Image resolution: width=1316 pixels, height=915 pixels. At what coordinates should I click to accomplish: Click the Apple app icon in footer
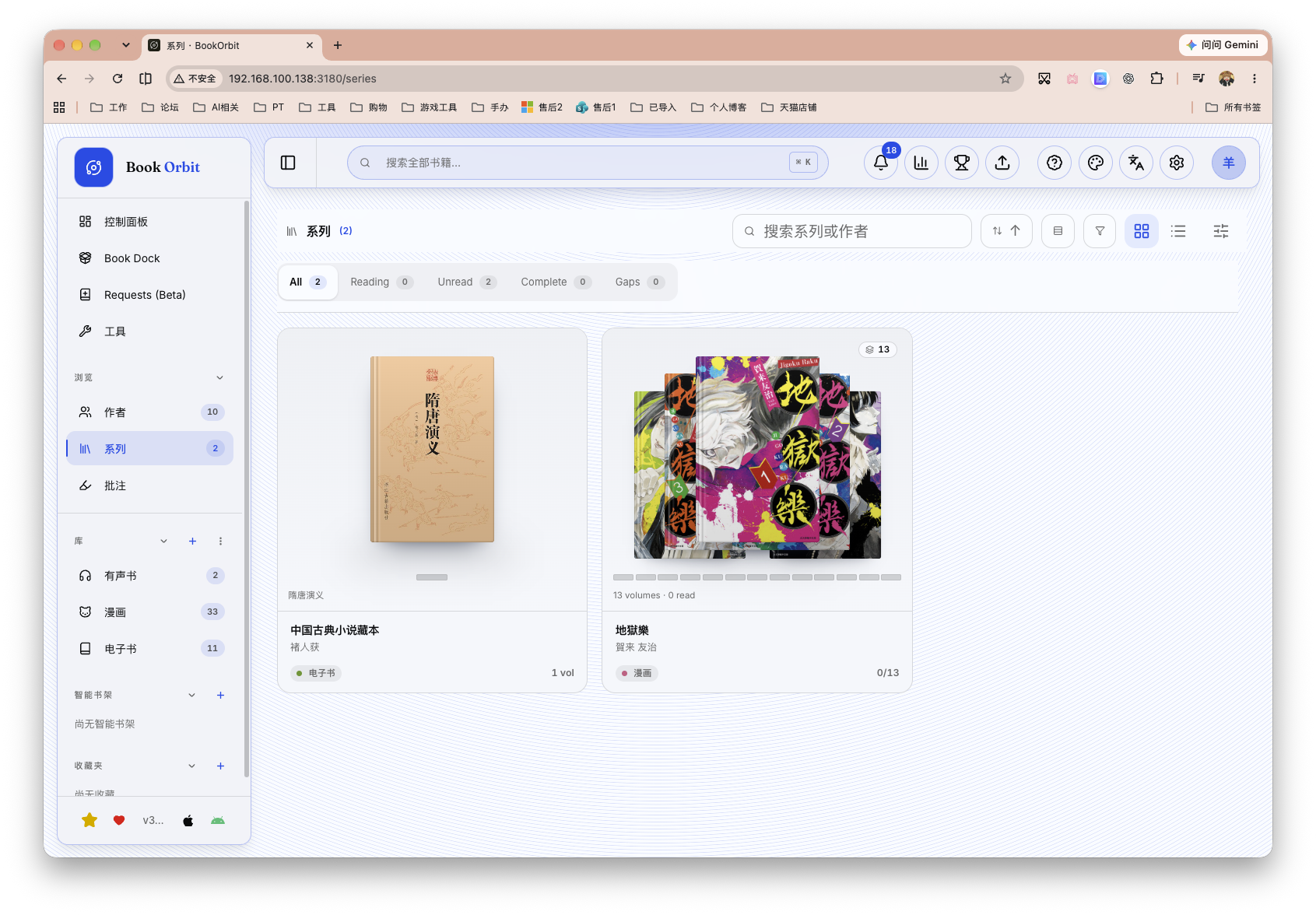pos(188,820)
